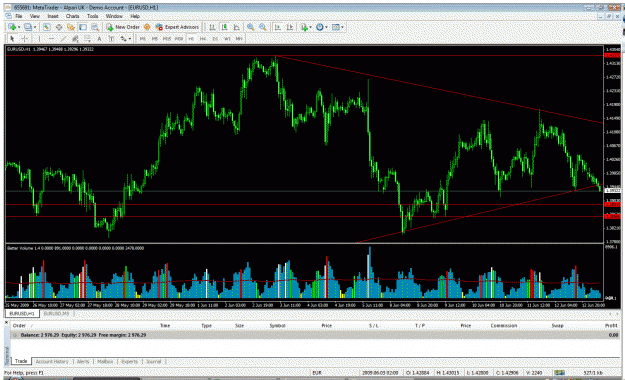Screen dimensions: 625x380
Task: Toggle the Chart Shift icon
Action: click(x=290, y=27)
